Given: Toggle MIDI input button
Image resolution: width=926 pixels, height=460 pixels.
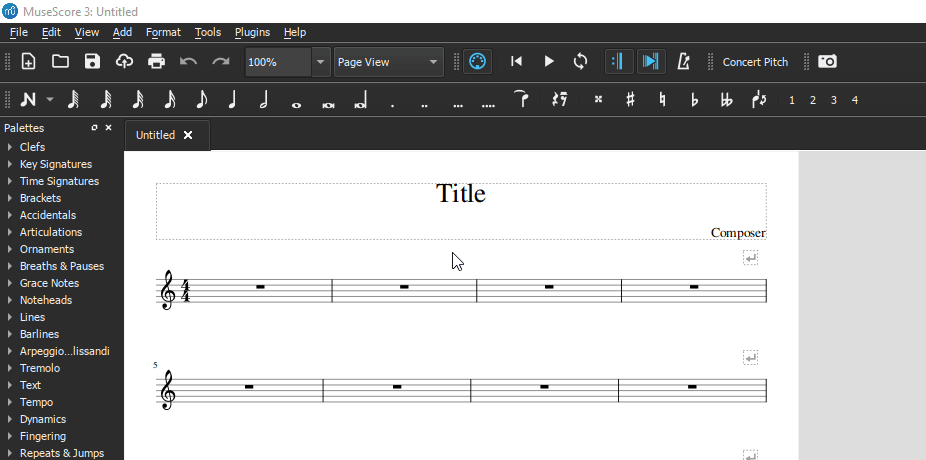Looking at the screenshot, I should pyautogui.click(x=477, y=61).
